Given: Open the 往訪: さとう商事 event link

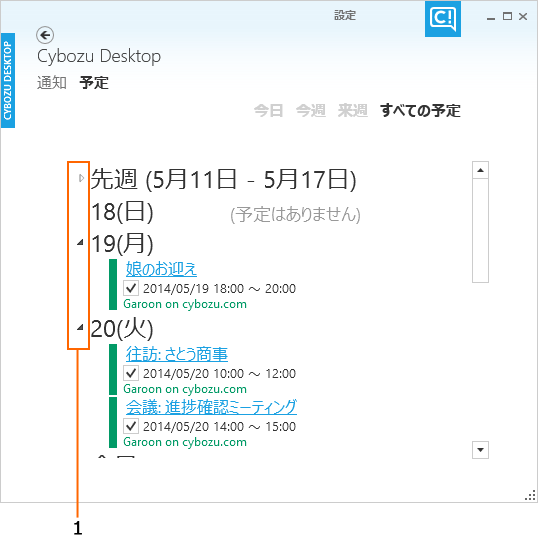Looking at the screenshot, I should (x=177, y=354).
